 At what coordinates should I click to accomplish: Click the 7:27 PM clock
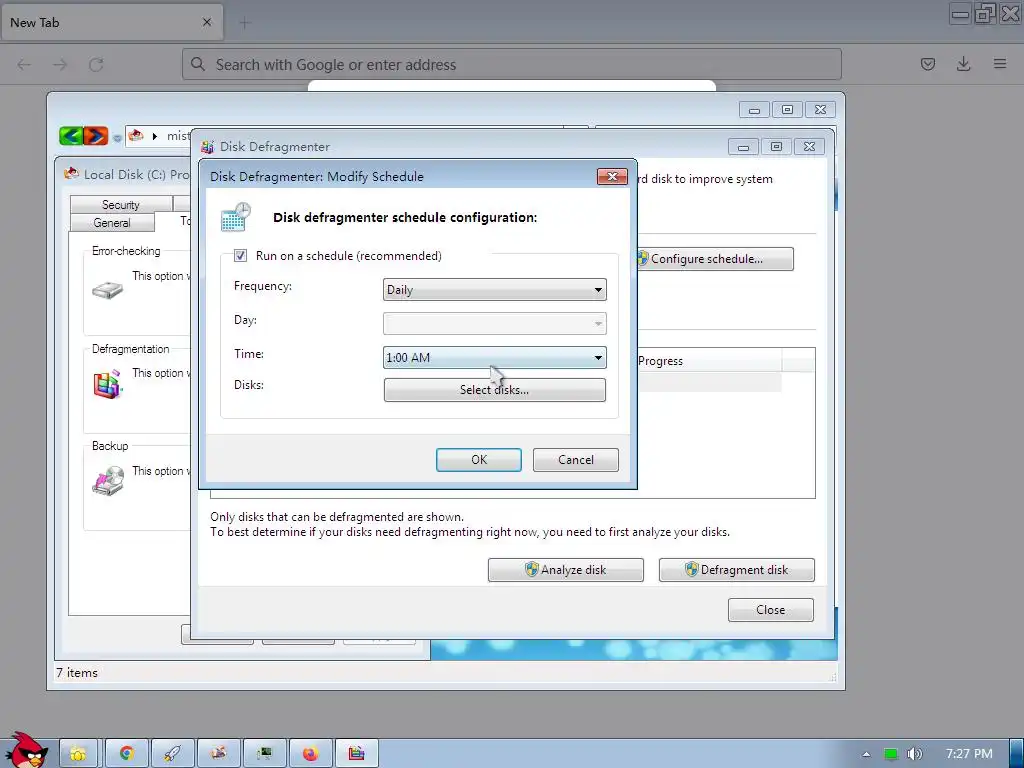[x=969, y=754]
